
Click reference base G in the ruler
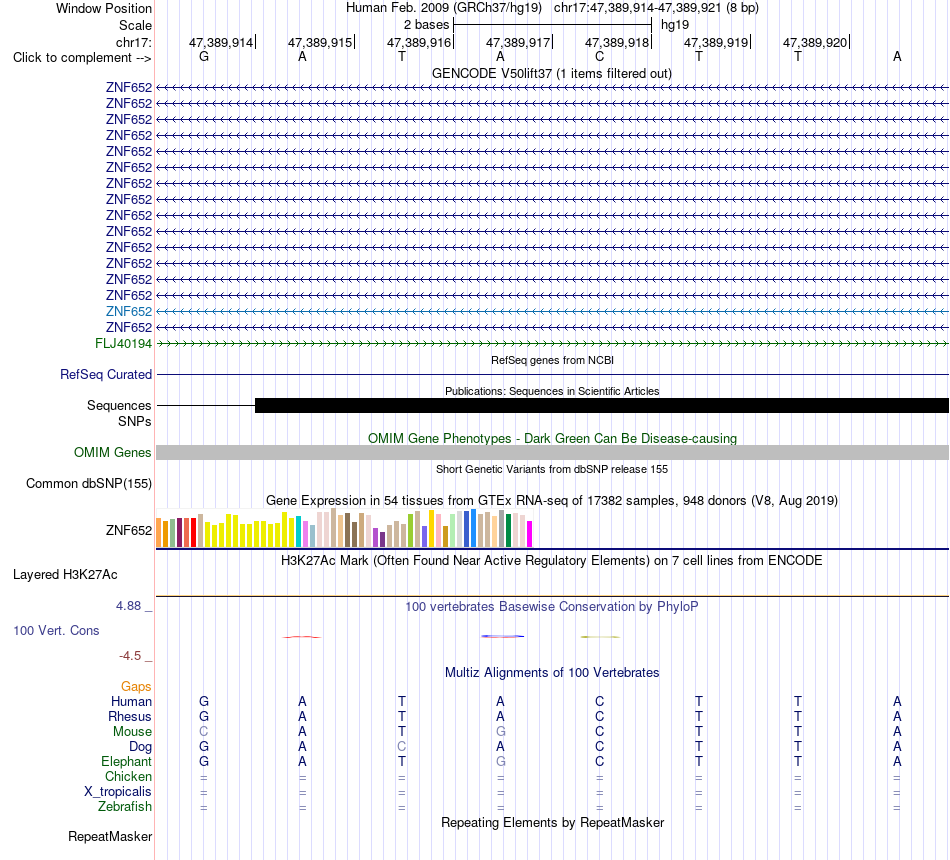204,56
